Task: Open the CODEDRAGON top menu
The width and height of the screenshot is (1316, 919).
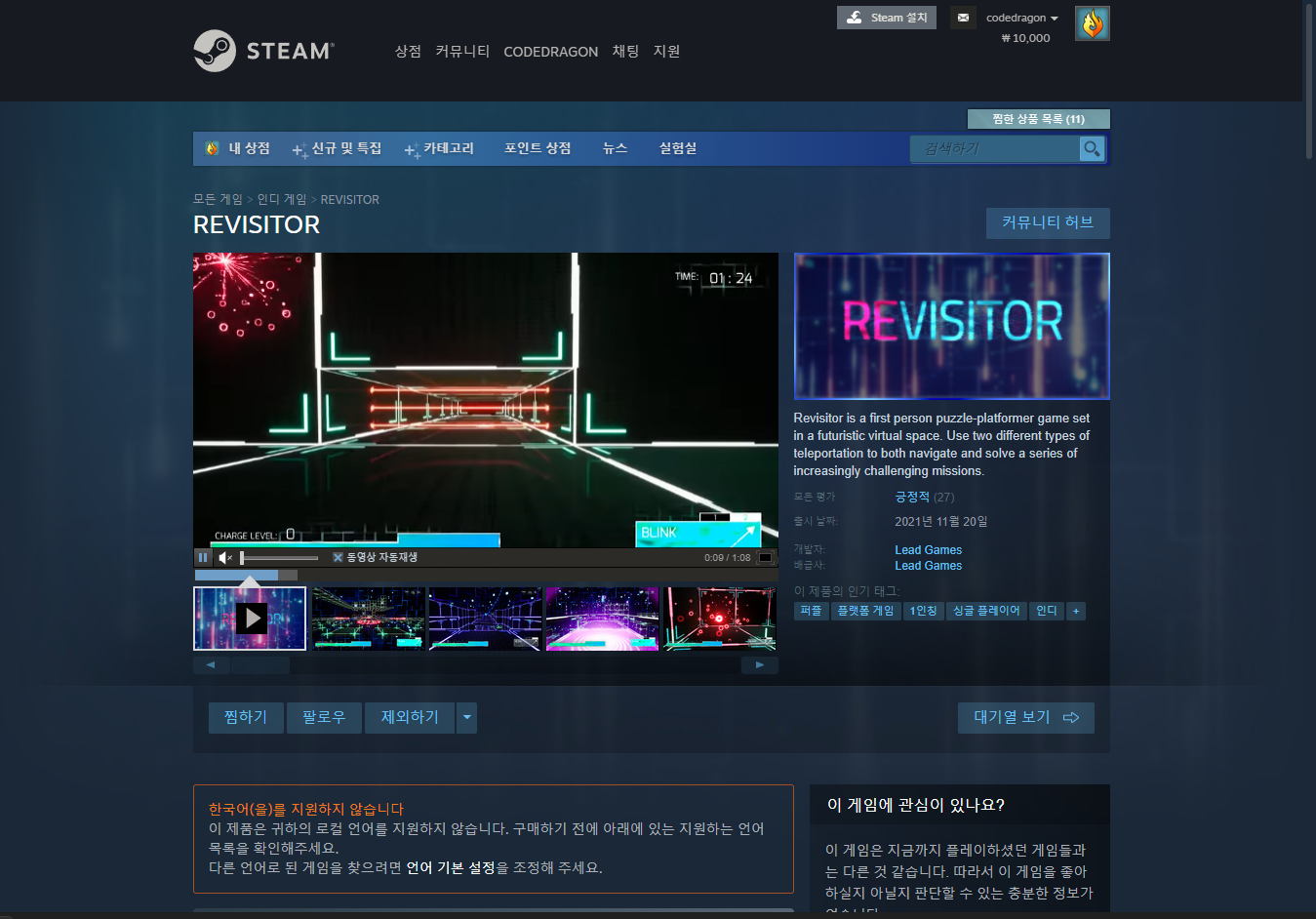Action: pos(550,52)
